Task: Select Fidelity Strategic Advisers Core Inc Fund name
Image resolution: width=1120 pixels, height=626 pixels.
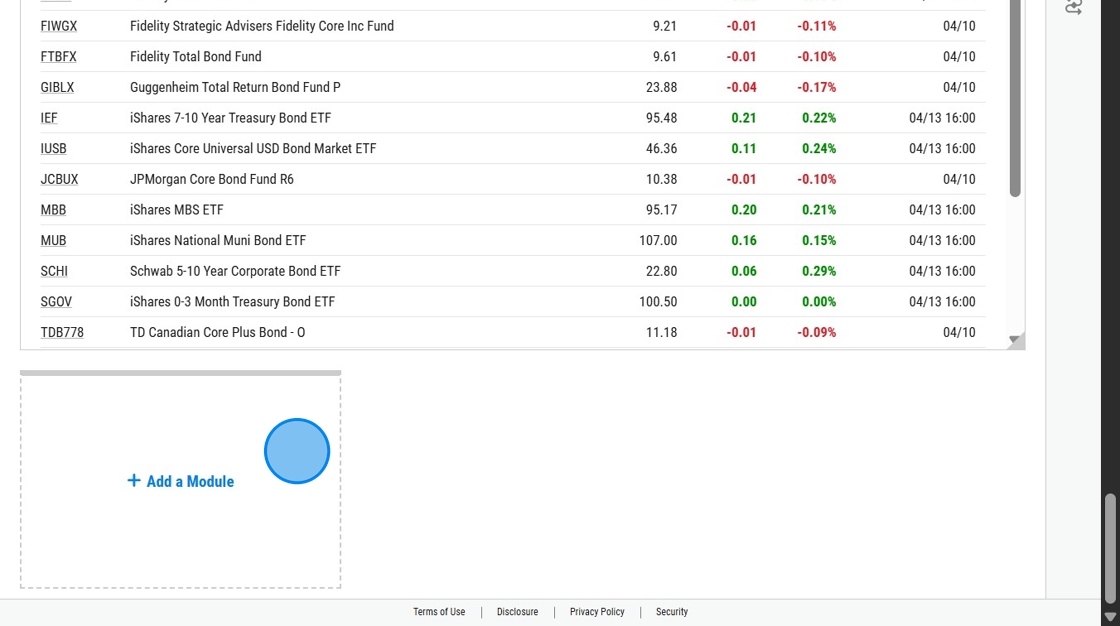Action: point(261,26)
